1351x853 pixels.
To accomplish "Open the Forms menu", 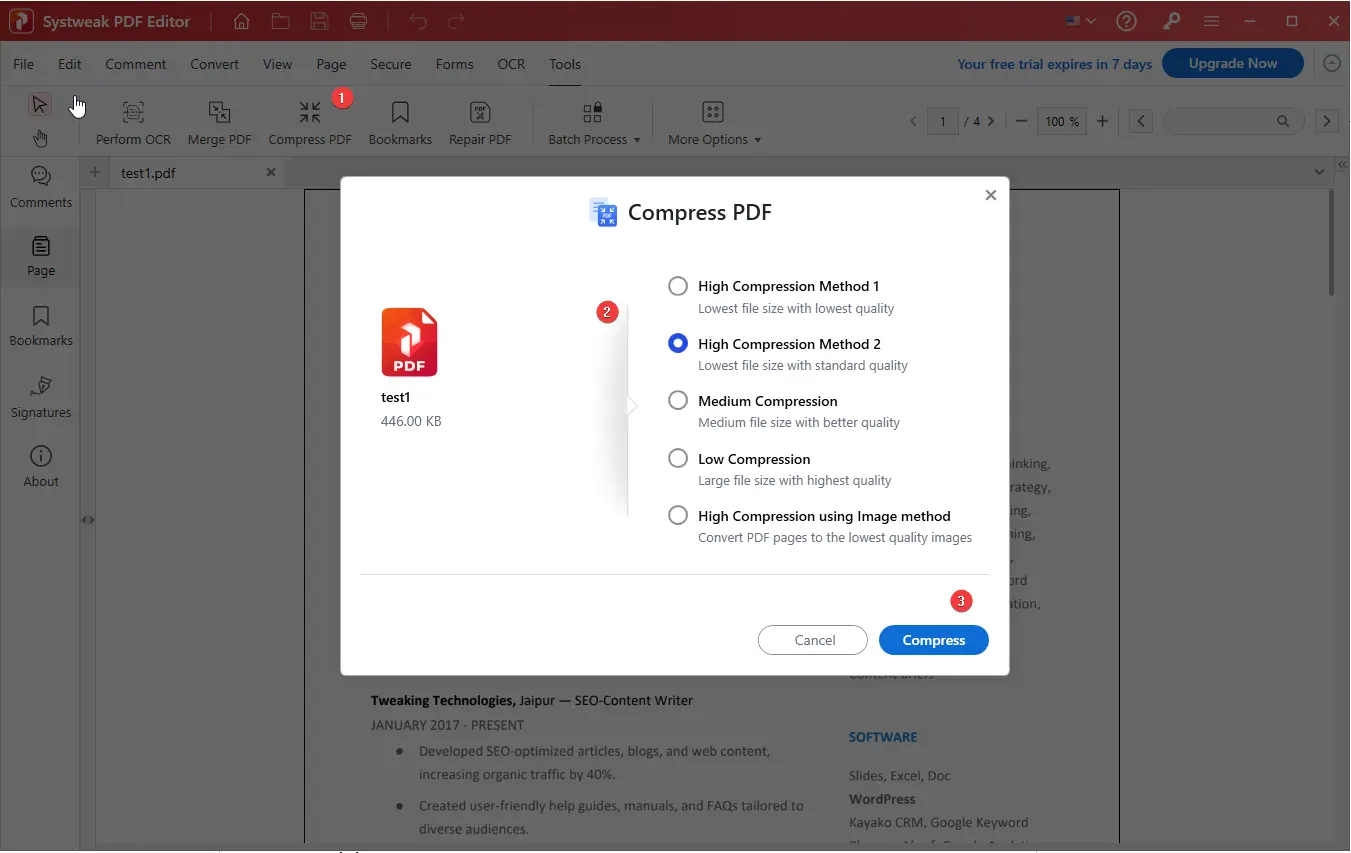I will click(454, 64).
